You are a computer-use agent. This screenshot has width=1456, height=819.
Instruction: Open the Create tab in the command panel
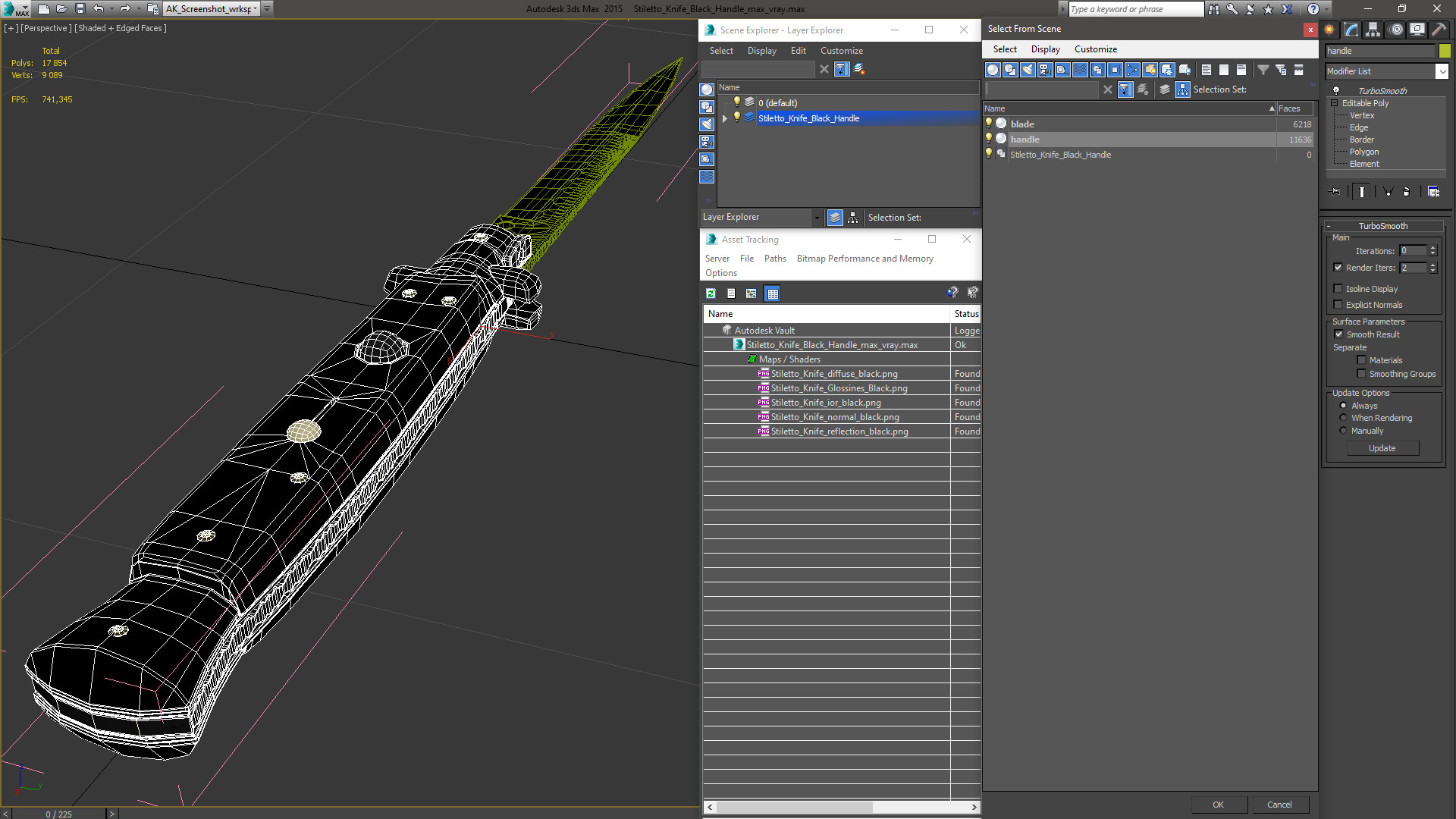point(1329,30)
